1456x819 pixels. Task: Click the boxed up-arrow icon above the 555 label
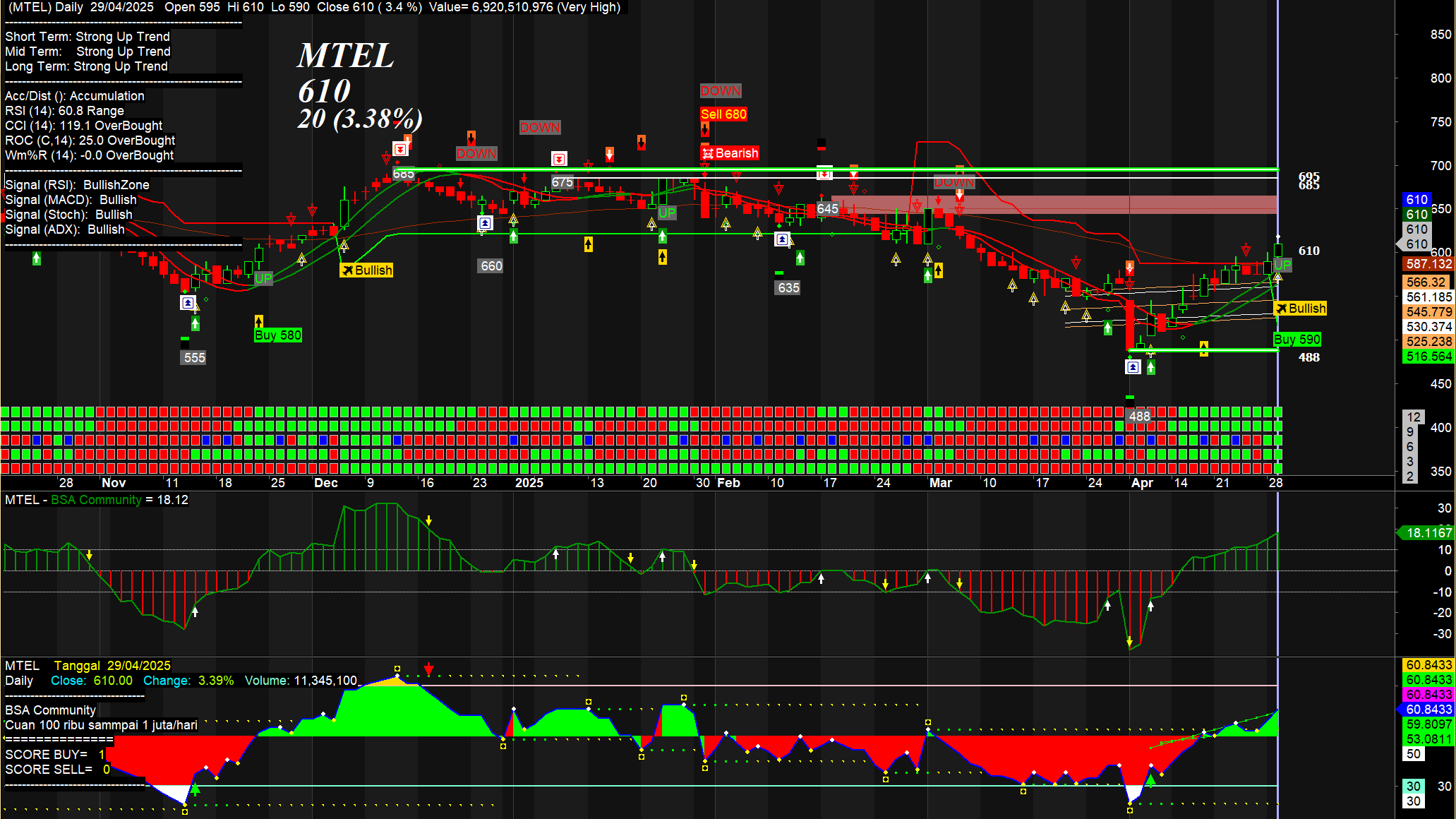tap(188, 303)
